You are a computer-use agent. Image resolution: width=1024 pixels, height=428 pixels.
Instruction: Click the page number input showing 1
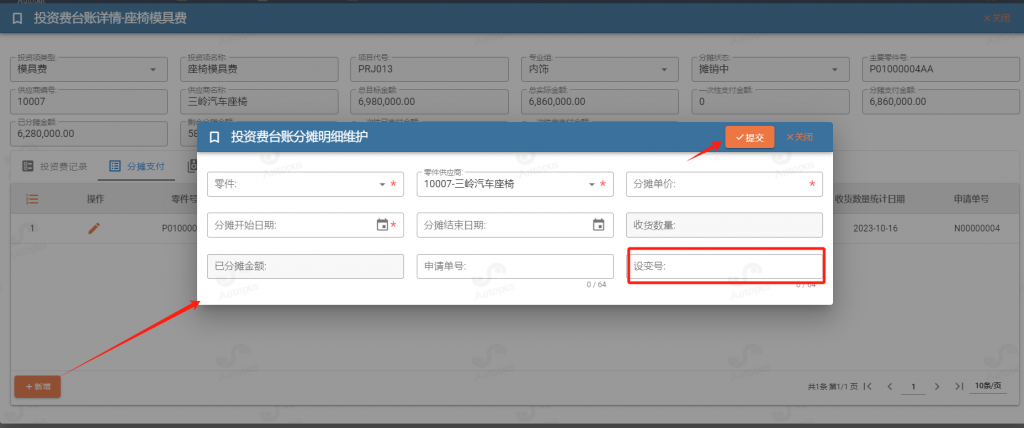[x=913, y=387]
